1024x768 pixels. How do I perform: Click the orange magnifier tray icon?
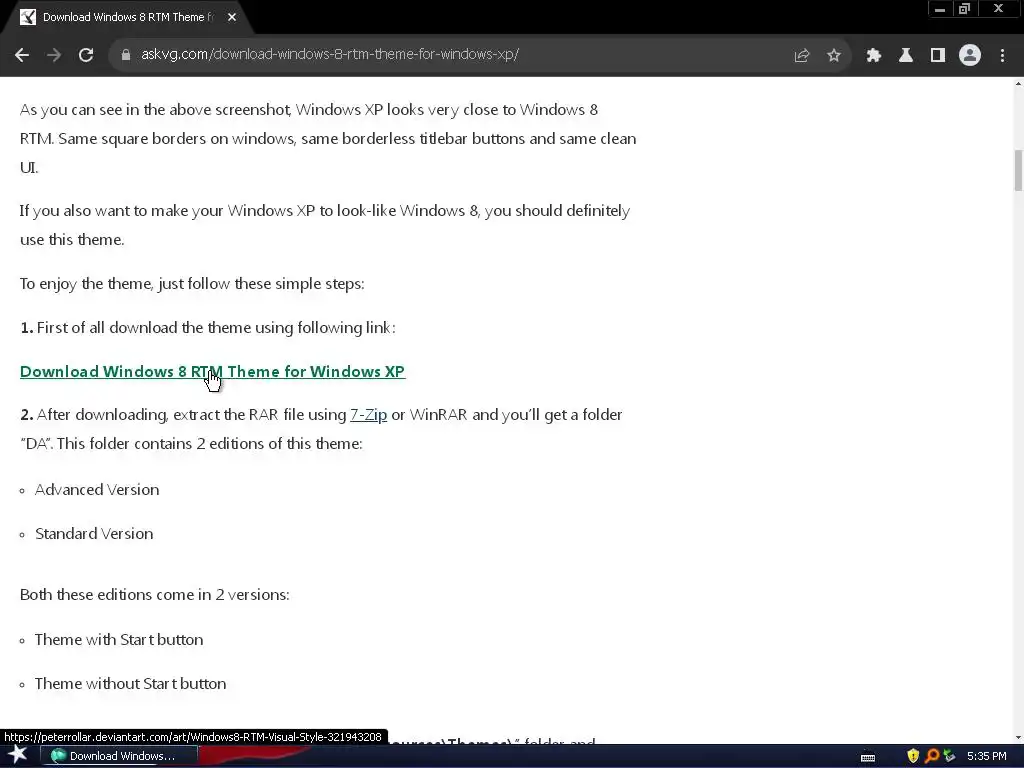(x=932, y=756)
